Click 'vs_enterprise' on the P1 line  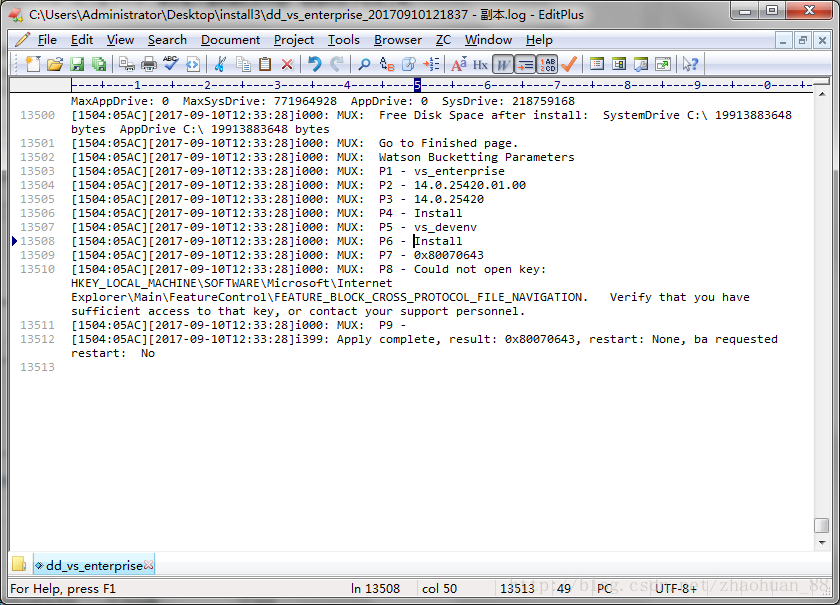pos(459,171)
